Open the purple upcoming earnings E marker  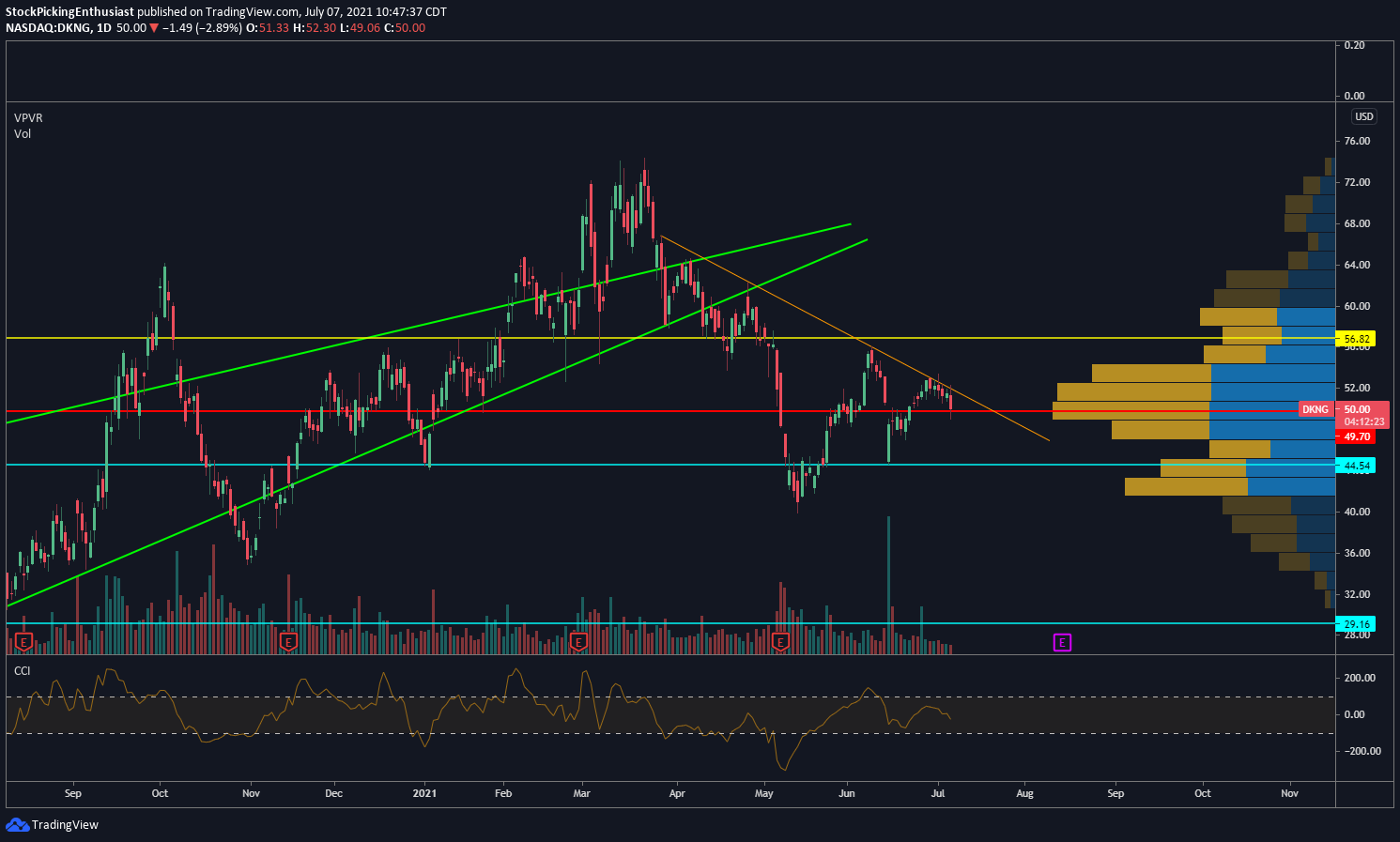pos(1062,642)
